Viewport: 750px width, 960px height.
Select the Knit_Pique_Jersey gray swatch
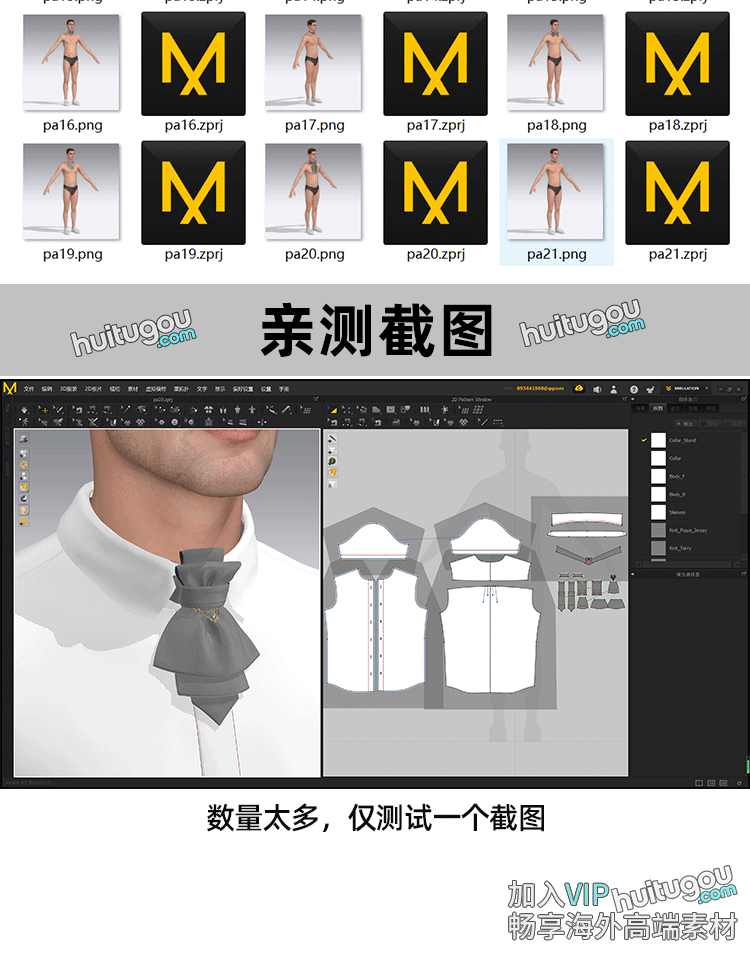658,530
